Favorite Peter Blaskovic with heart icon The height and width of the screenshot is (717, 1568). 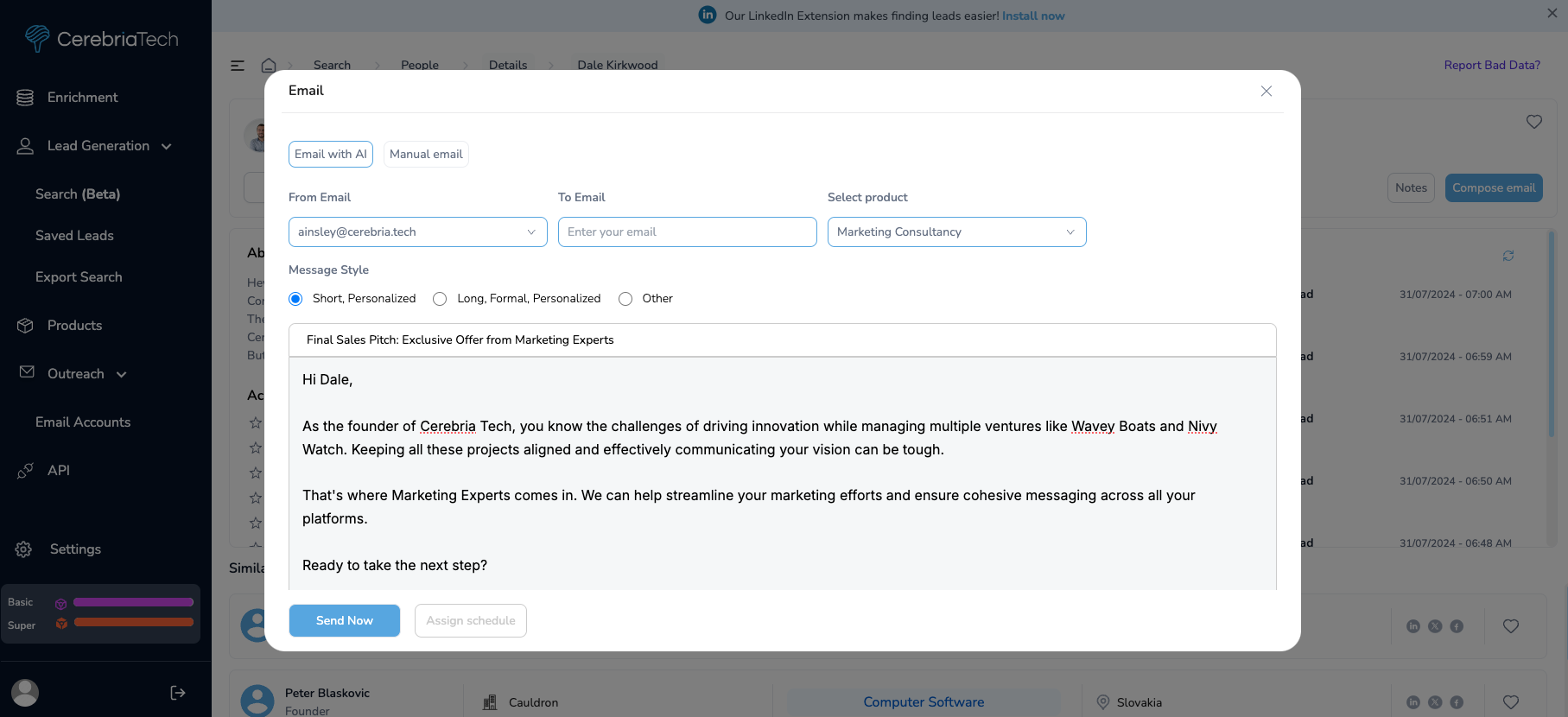coord(1511,702)
